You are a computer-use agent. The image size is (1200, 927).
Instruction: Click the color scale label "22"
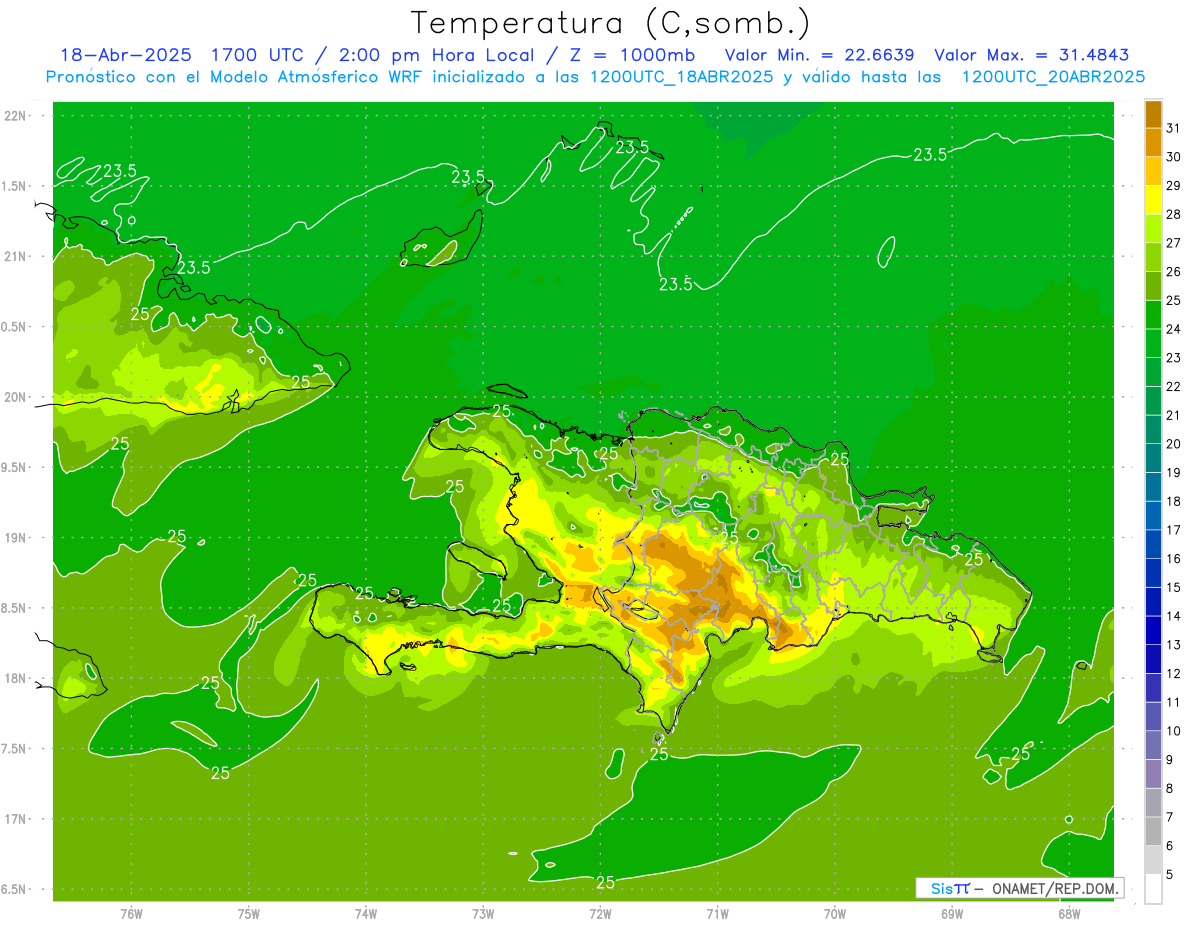pyautogui.click(x=1174, y=387)
